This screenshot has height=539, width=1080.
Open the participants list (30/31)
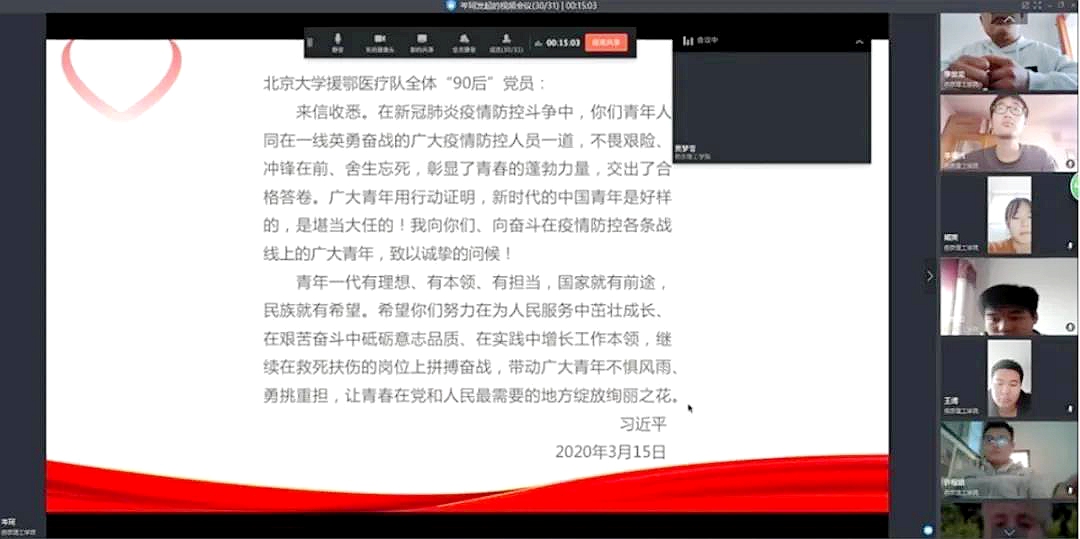pos(506,41)
